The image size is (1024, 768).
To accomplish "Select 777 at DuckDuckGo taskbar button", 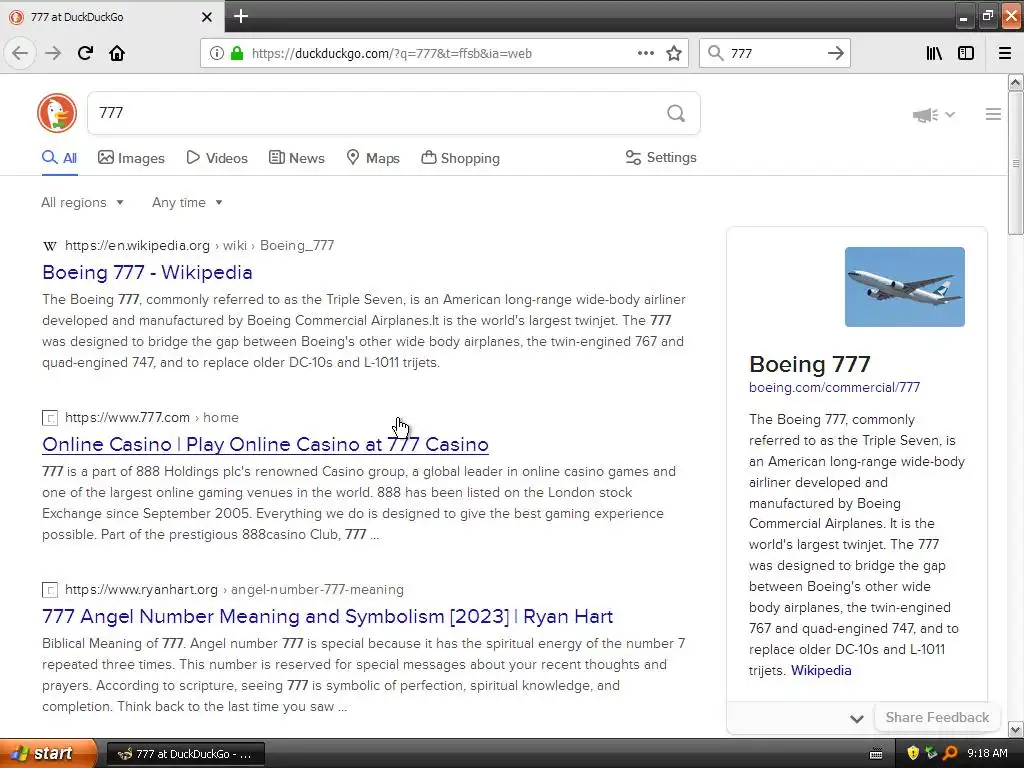I will (x=185, y=754).
